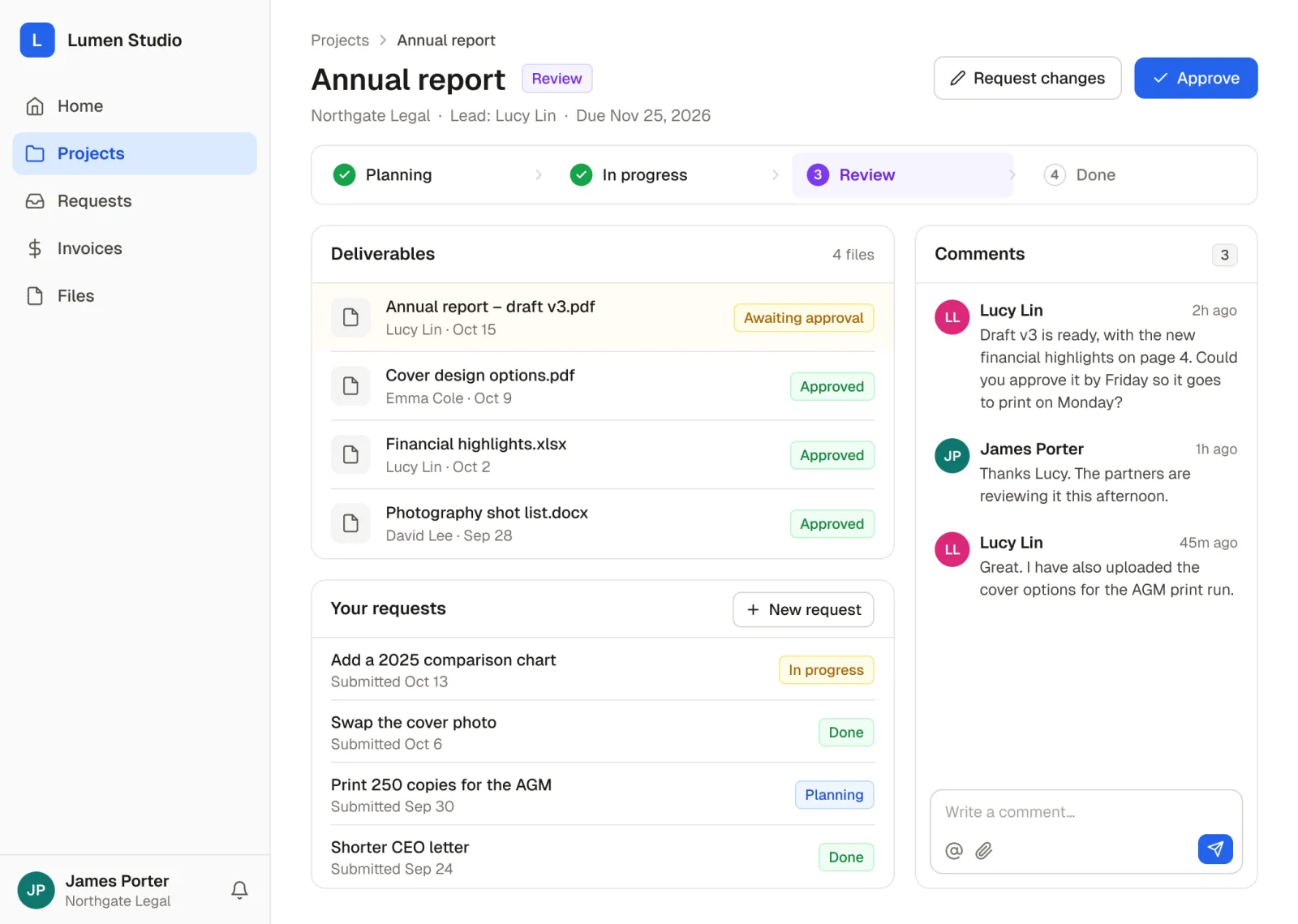Click the Lumen Studio logo icon
Viewport: 1298px width, 924px height.
click(x=37, y=40)
